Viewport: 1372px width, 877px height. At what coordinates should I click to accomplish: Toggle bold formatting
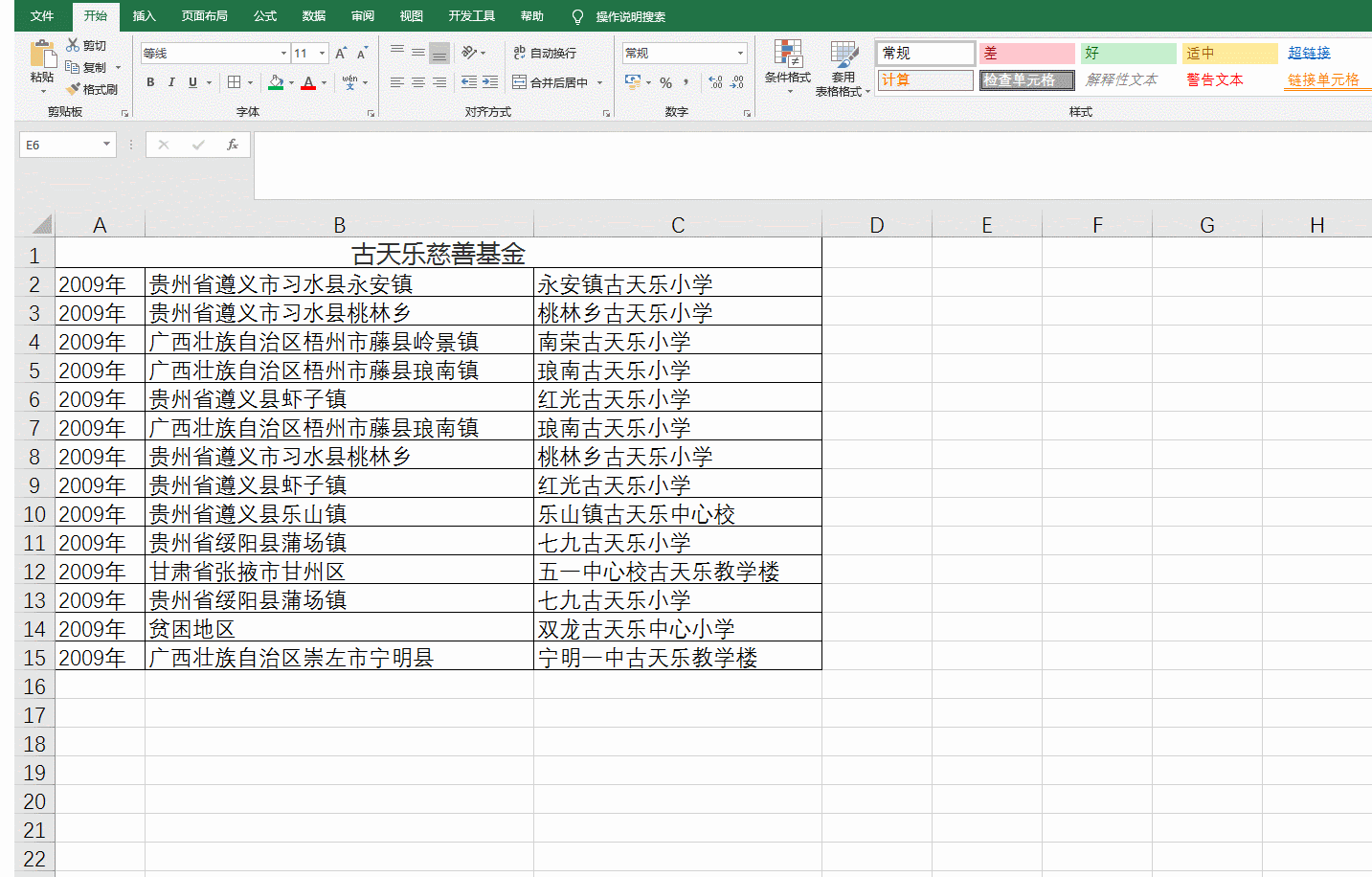[150, 82]
